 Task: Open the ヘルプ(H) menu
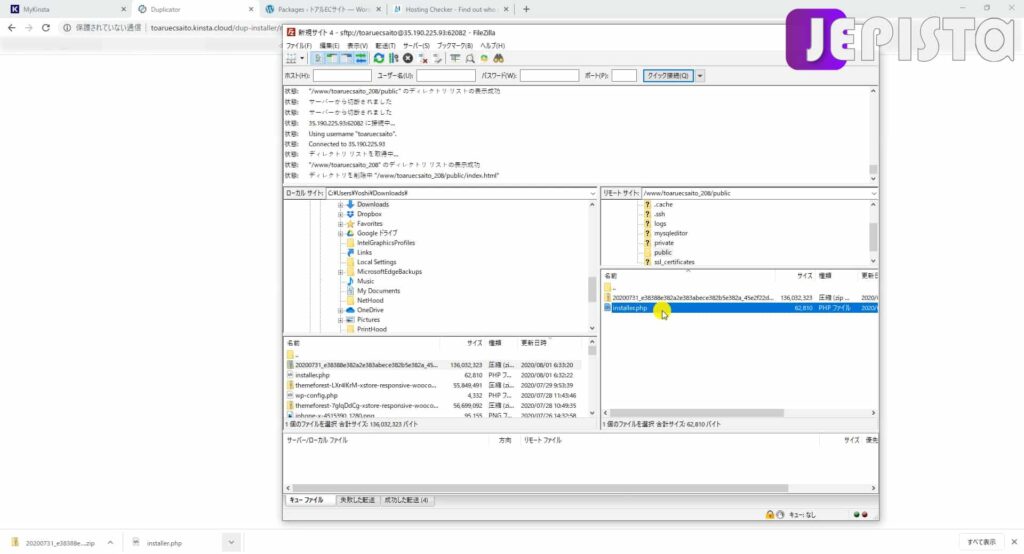[x=492, y=46]
